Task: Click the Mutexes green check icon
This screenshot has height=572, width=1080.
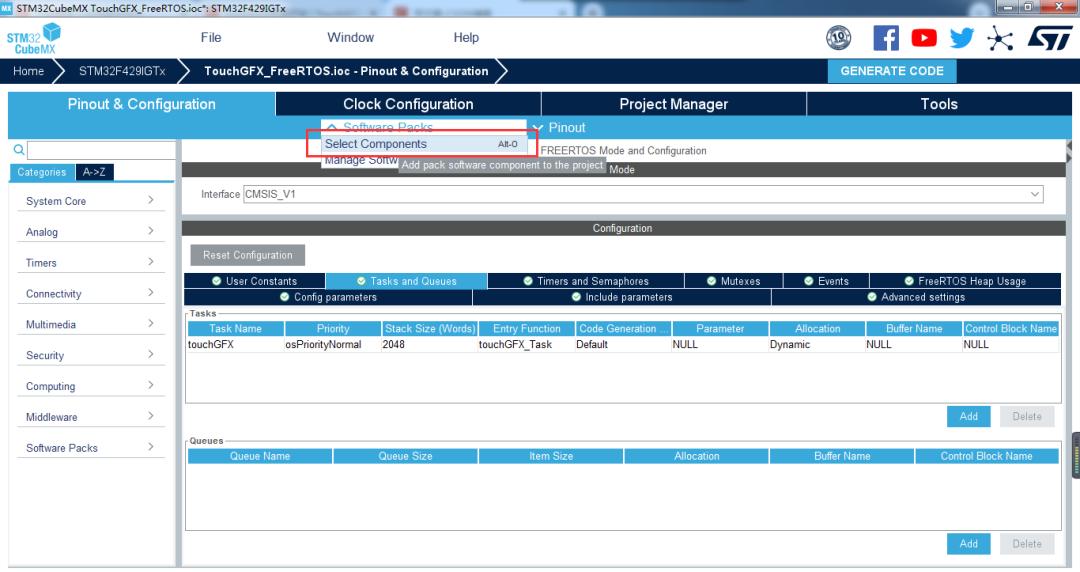Action: (712, 281)
